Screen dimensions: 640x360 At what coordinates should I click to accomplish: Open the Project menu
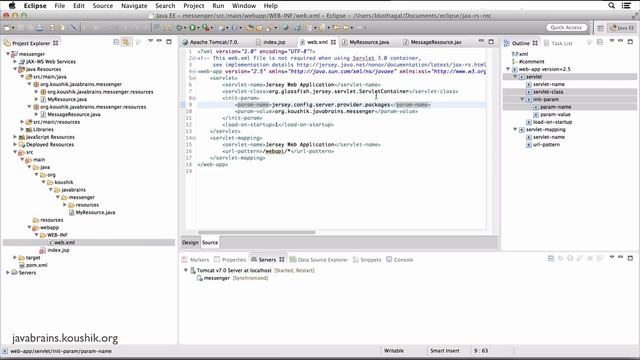[193, 5]
